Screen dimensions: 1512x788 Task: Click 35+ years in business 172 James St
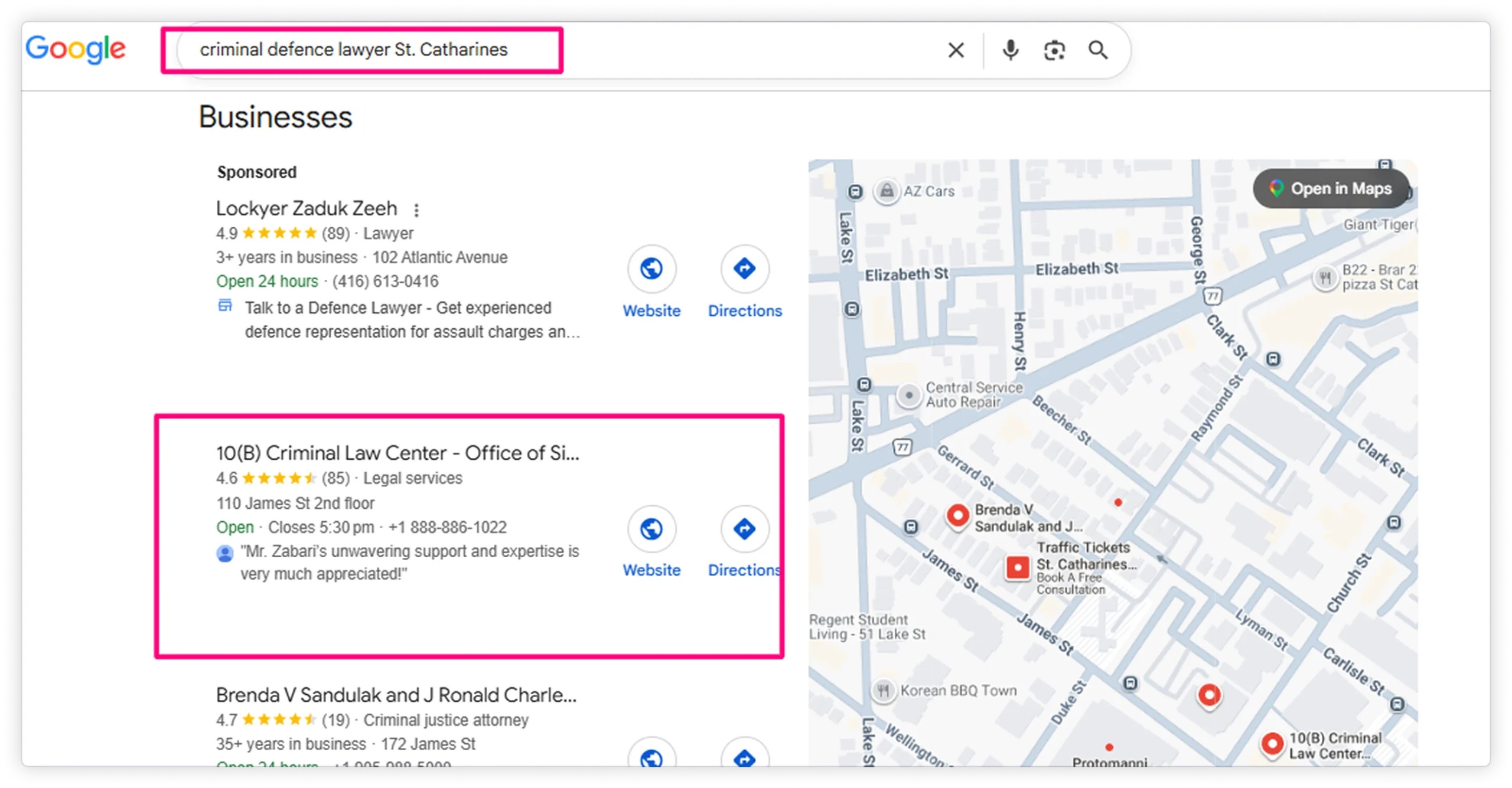[346, 744]
